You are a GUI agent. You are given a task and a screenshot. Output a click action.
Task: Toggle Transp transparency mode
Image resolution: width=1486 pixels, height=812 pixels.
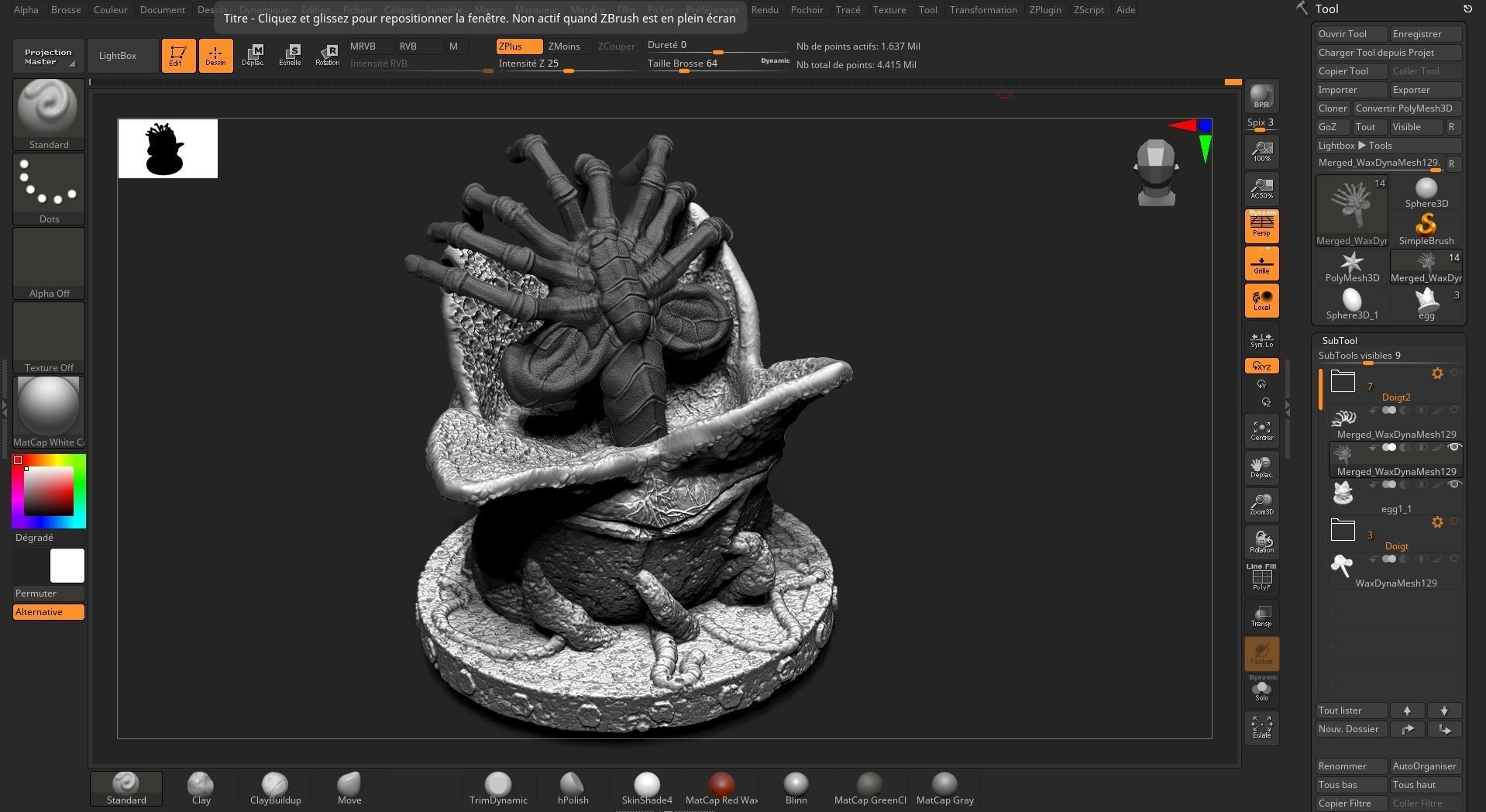1261,616
